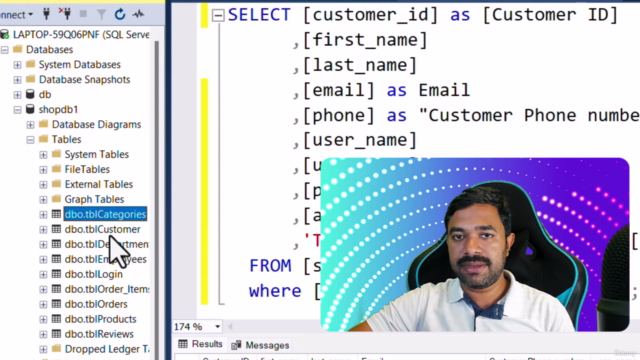Select the dbo.tblOrder_Items table
The image size is (640, 360).
[x=107, y=289]
